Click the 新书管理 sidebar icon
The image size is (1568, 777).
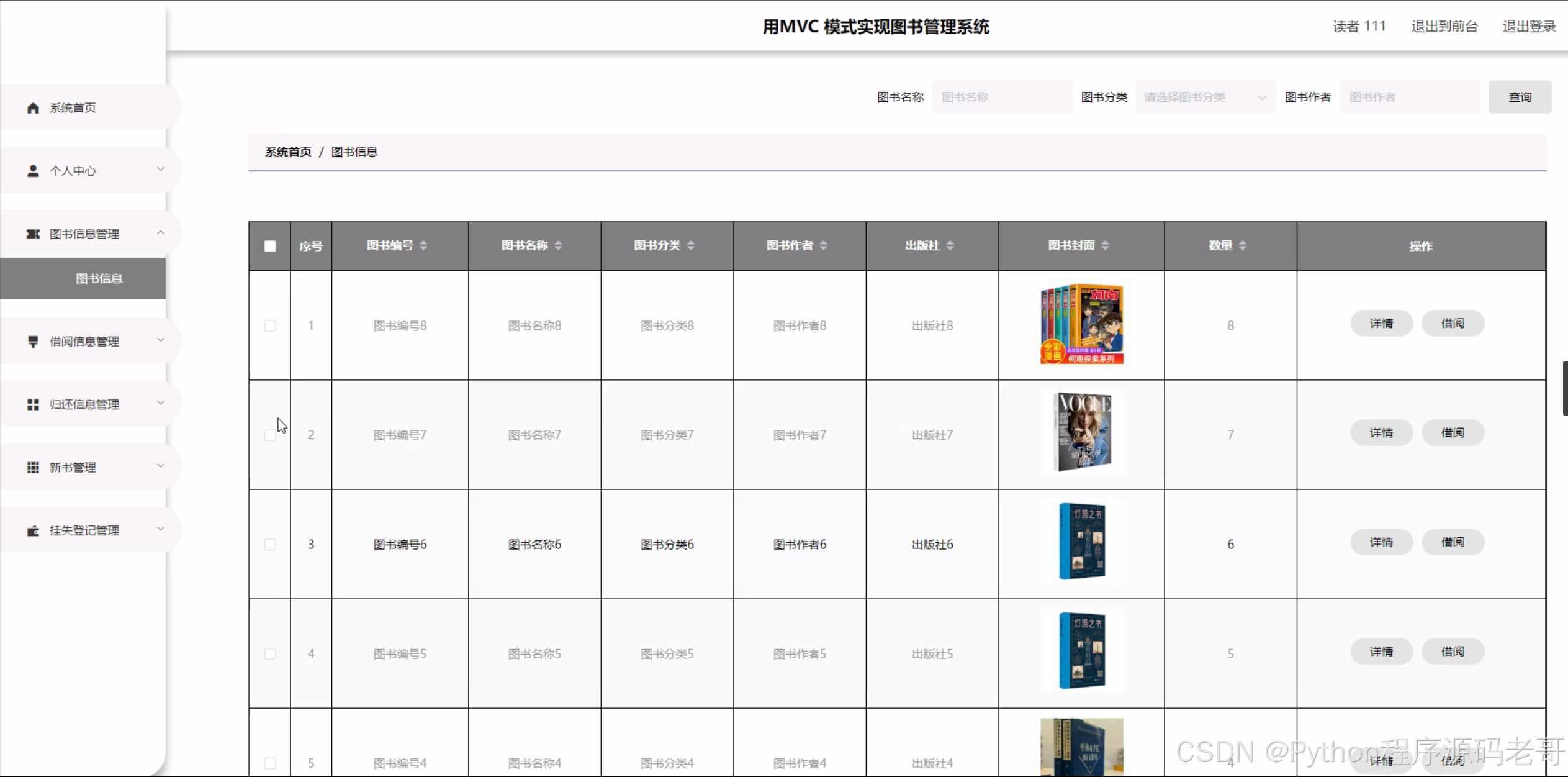tap(33, 467)
